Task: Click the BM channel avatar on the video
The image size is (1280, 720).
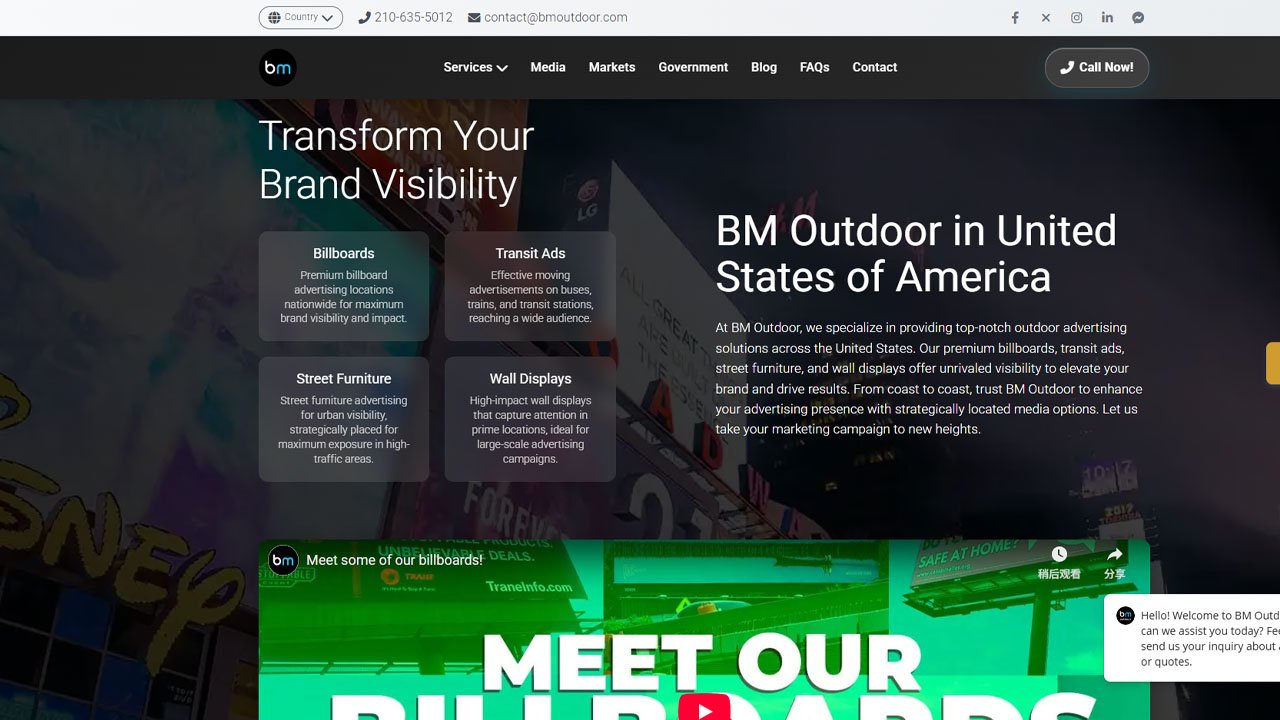Action: click(x=284, y=560)
